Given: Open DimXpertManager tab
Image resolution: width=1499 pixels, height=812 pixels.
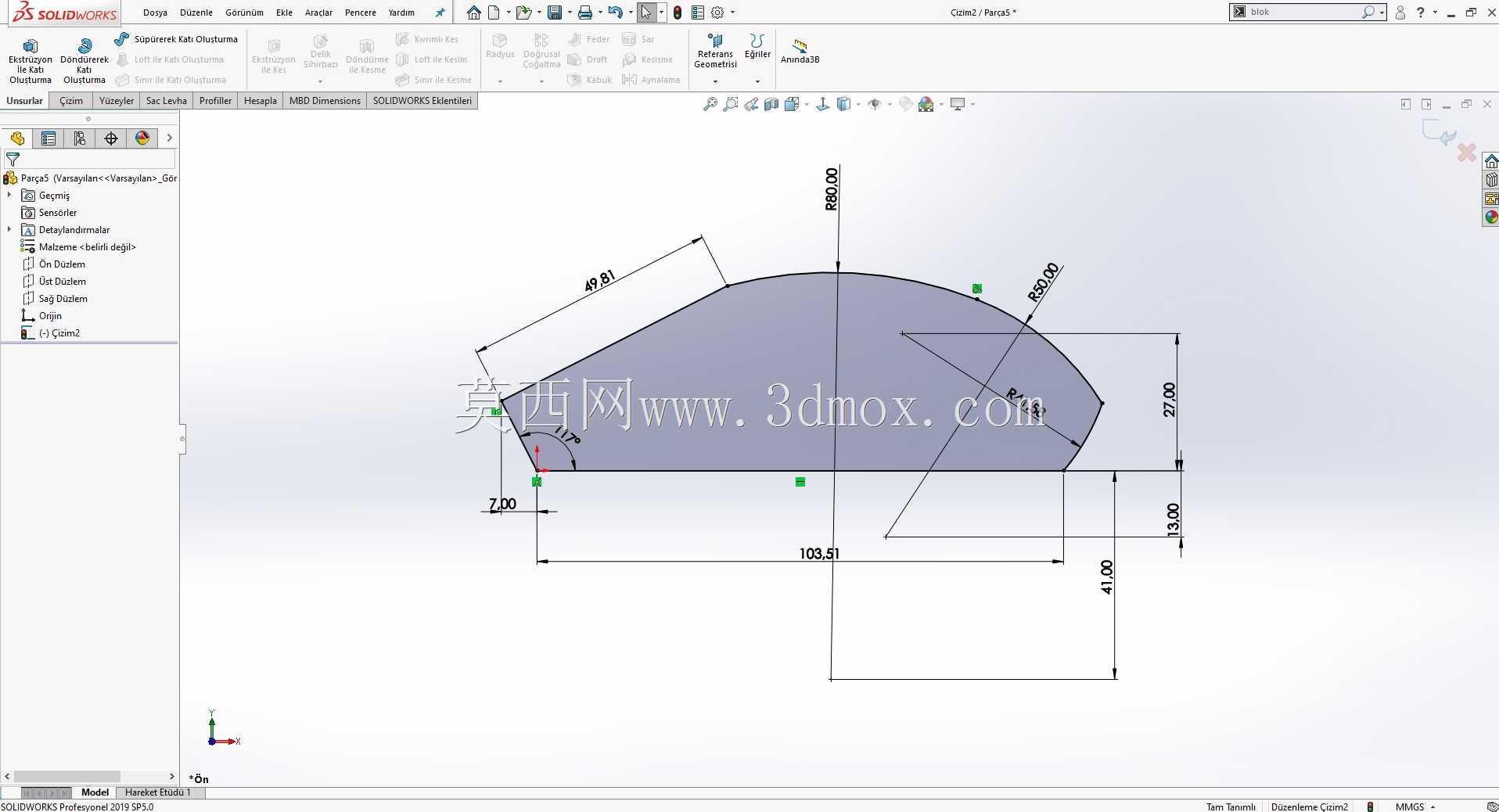Looking at the screenshot, I should tap(111, 138).
